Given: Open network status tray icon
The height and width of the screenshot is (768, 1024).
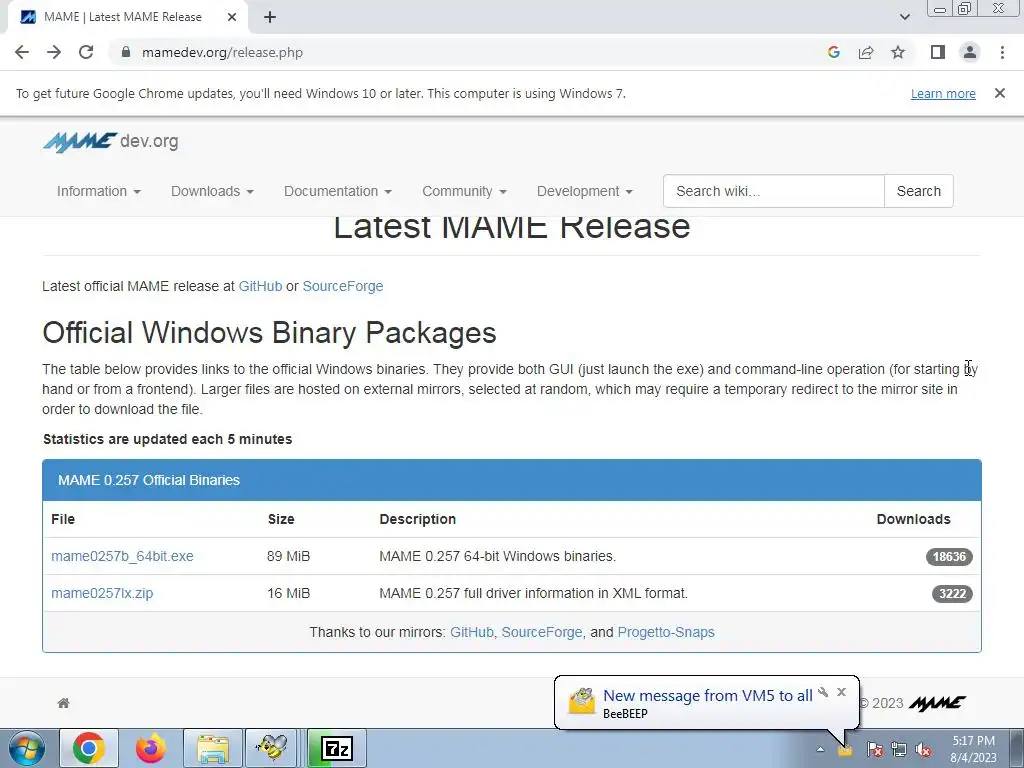Looking at the screenshot, I should click(899, 750).
